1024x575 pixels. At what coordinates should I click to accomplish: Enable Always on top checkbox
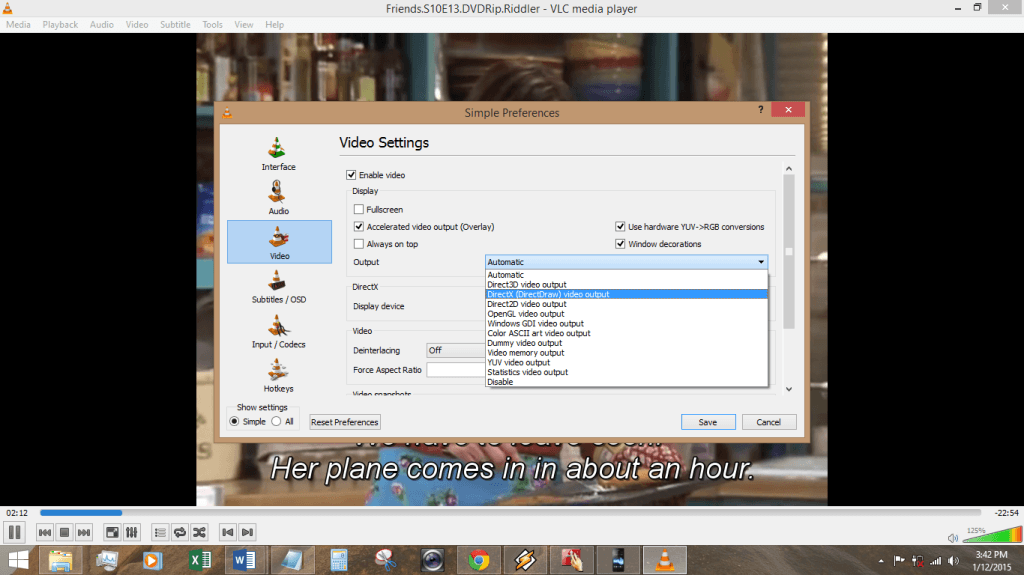(359, 244)
